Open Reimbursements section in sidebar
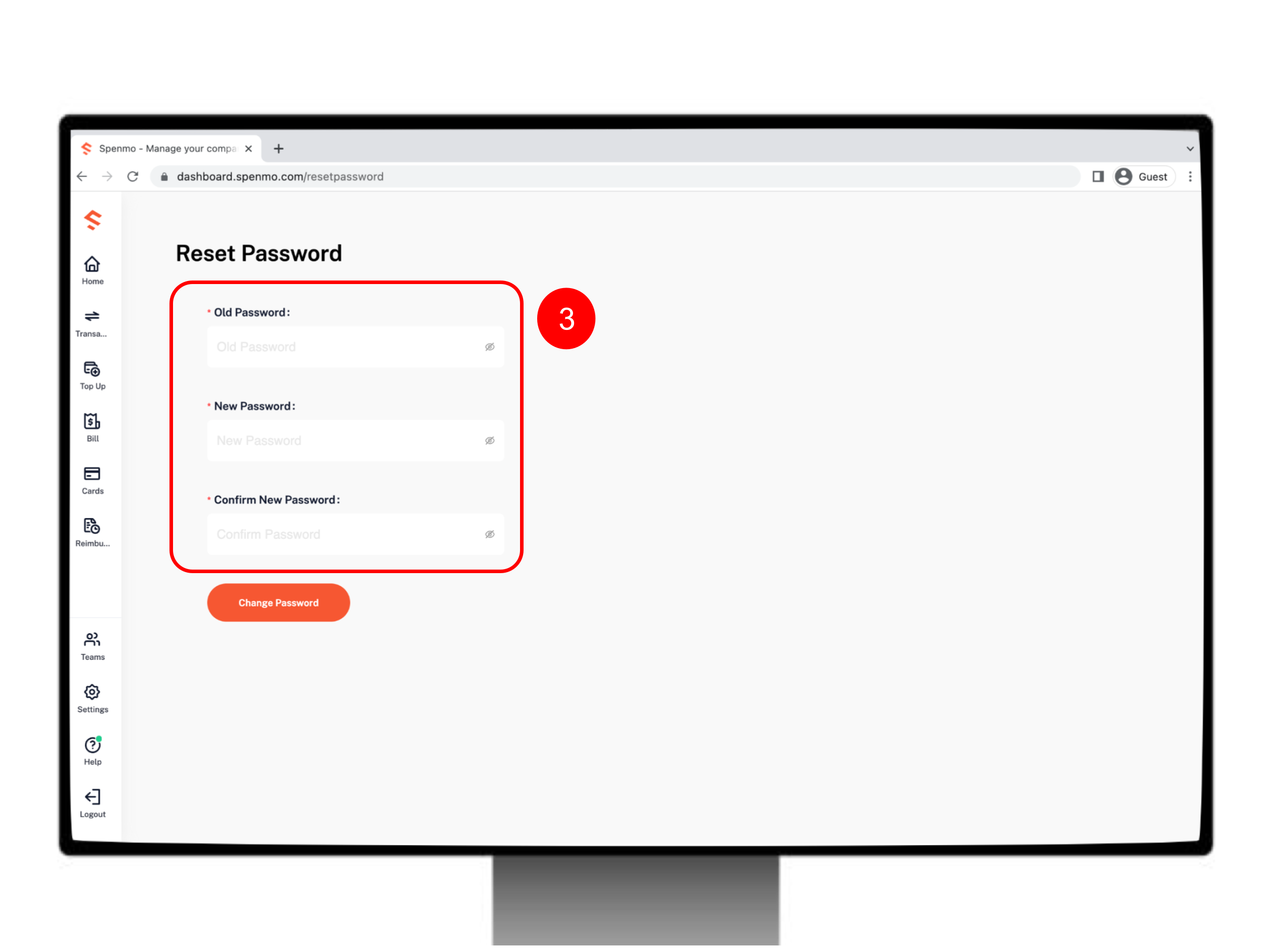Image resolution: width=1261 pixels, height=952 pixels. (91, 531)
